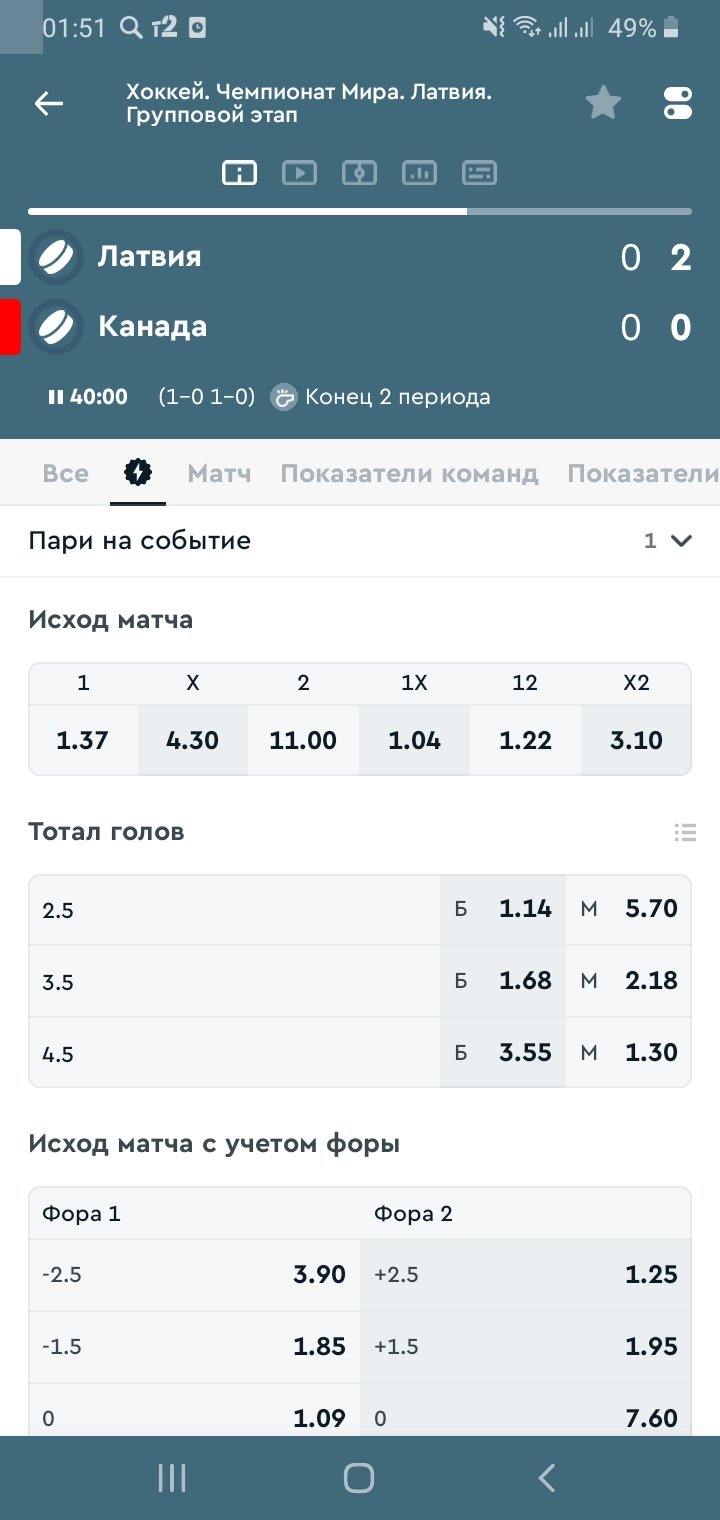This screenshot has width=720, height=1520.
Task: Pick total over 3.5 at 1.68
Action: [503, 981]
